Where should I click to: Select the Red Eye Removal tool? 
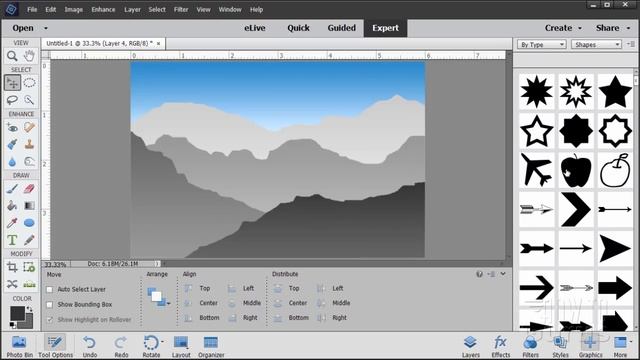pos(12,128)
